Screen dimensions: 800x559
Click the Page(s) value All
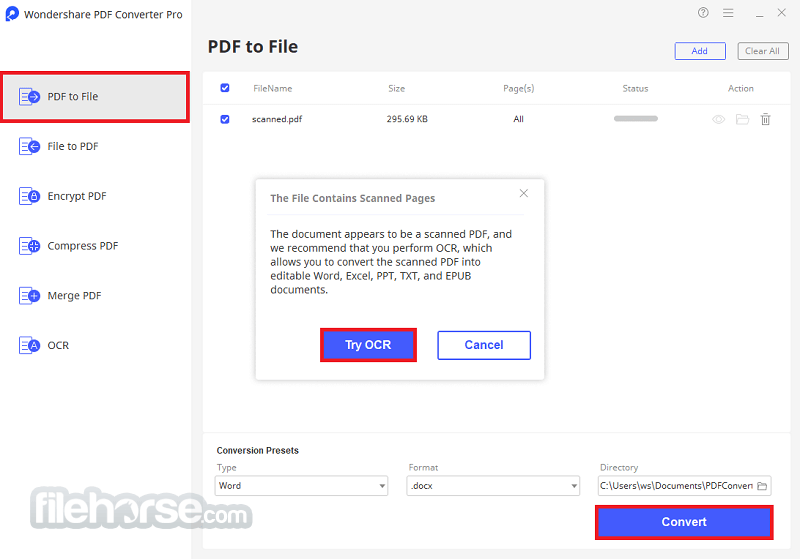[x=518, y=119]
